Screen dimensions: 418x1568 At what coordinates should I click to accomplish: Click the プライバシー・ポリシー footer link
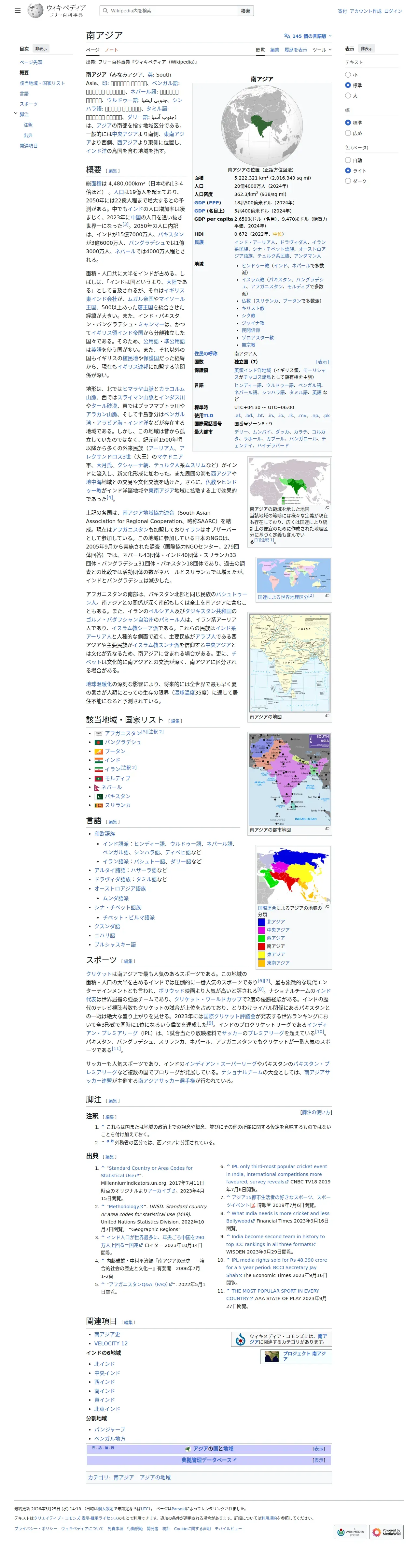click(36, 1529)
